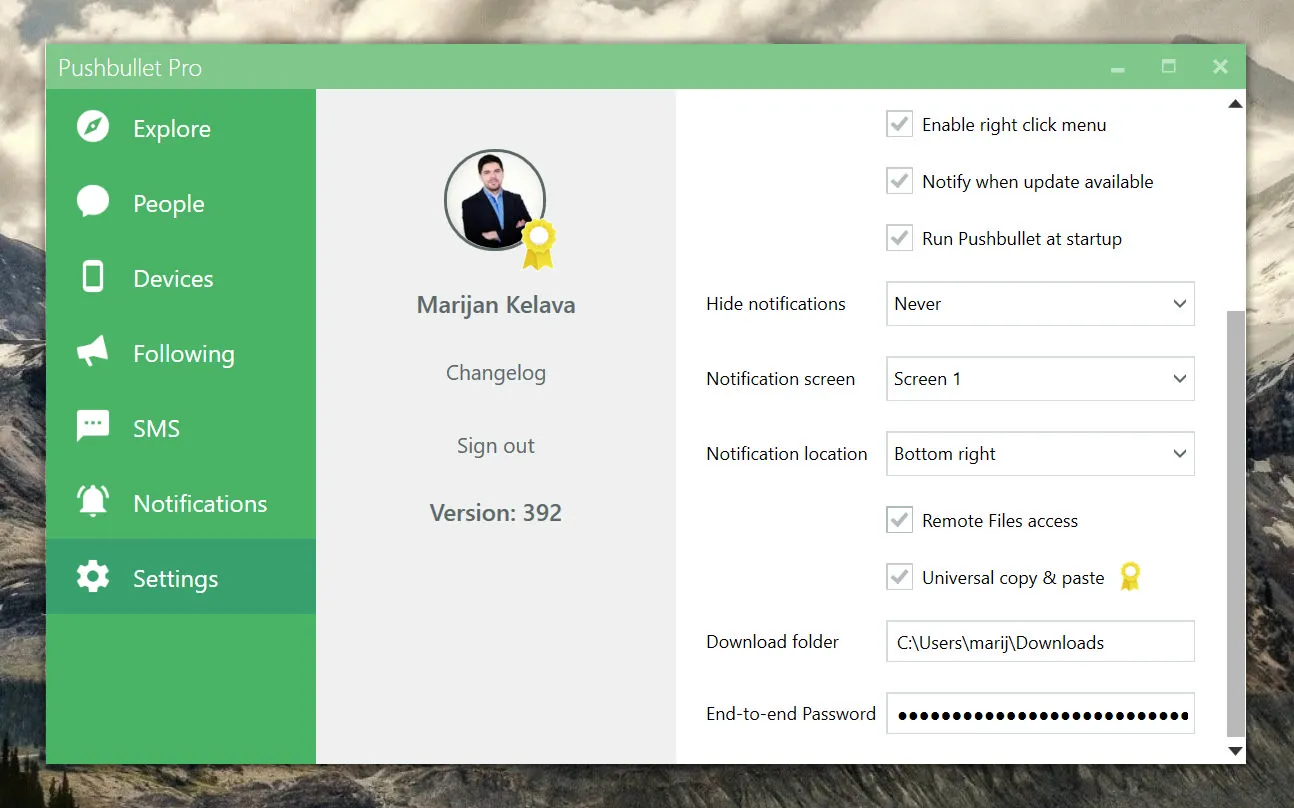
Task: Disable Run Pushbullet at startup
Action: [899, 238]
